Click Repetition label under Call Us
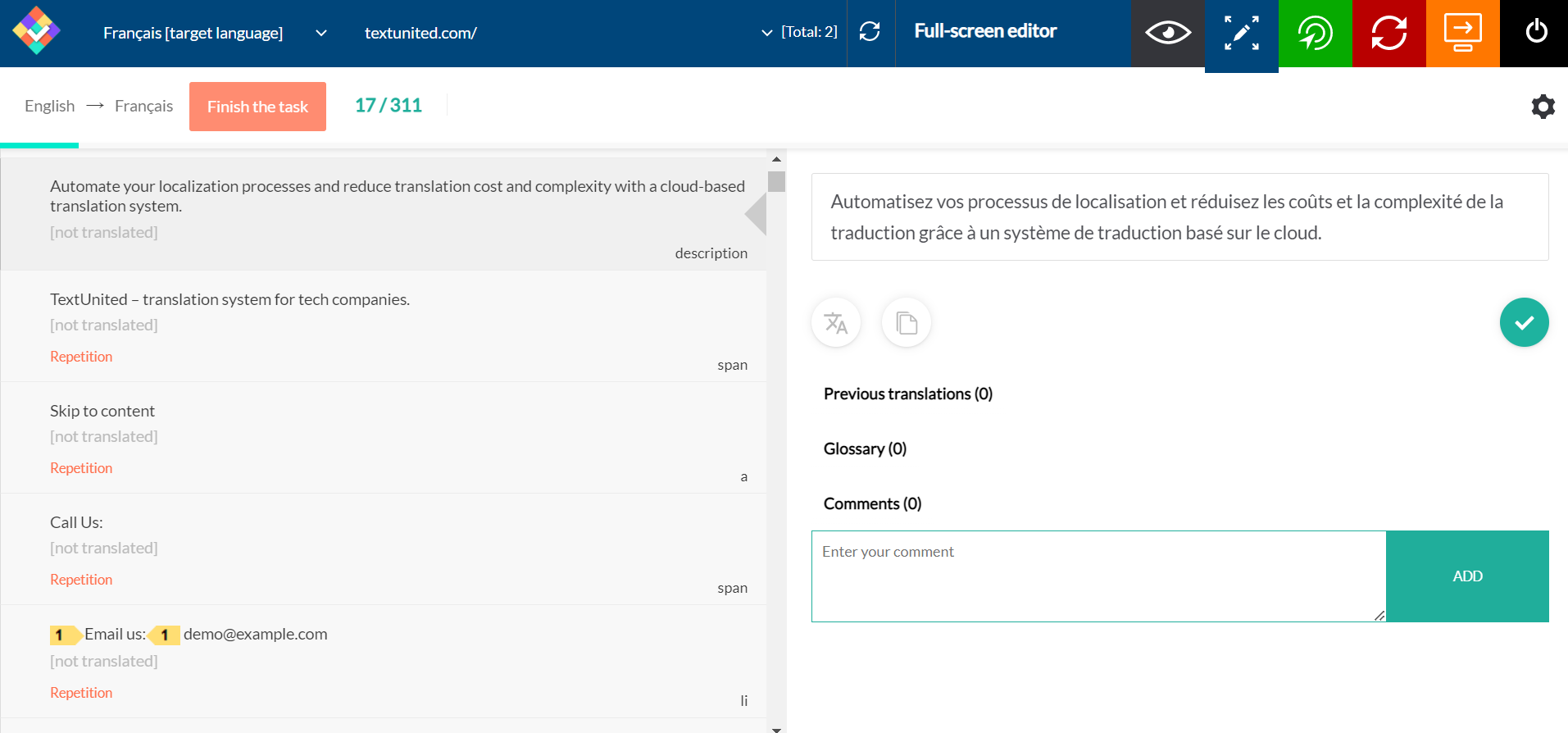Viewport: 1568px width, 733px height. point(81,580)
